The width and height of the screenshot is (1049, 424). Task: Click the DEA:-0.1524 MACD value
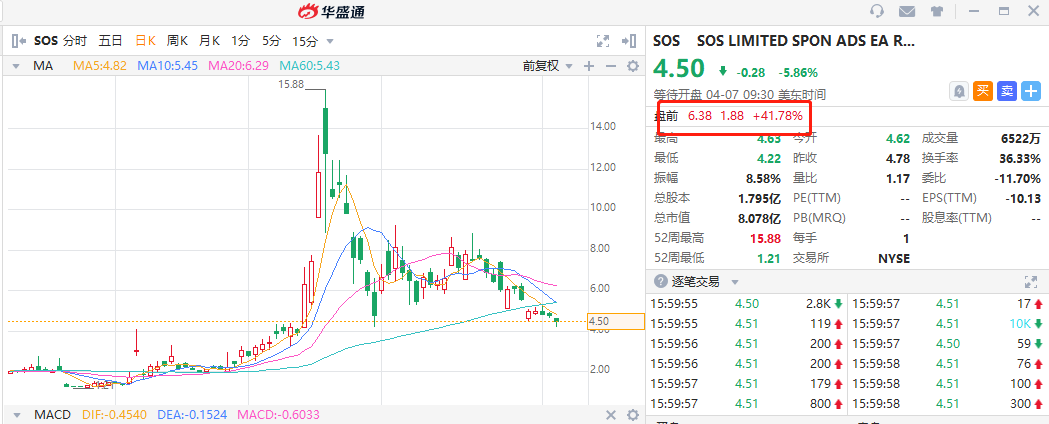click(x=193, y=415)
